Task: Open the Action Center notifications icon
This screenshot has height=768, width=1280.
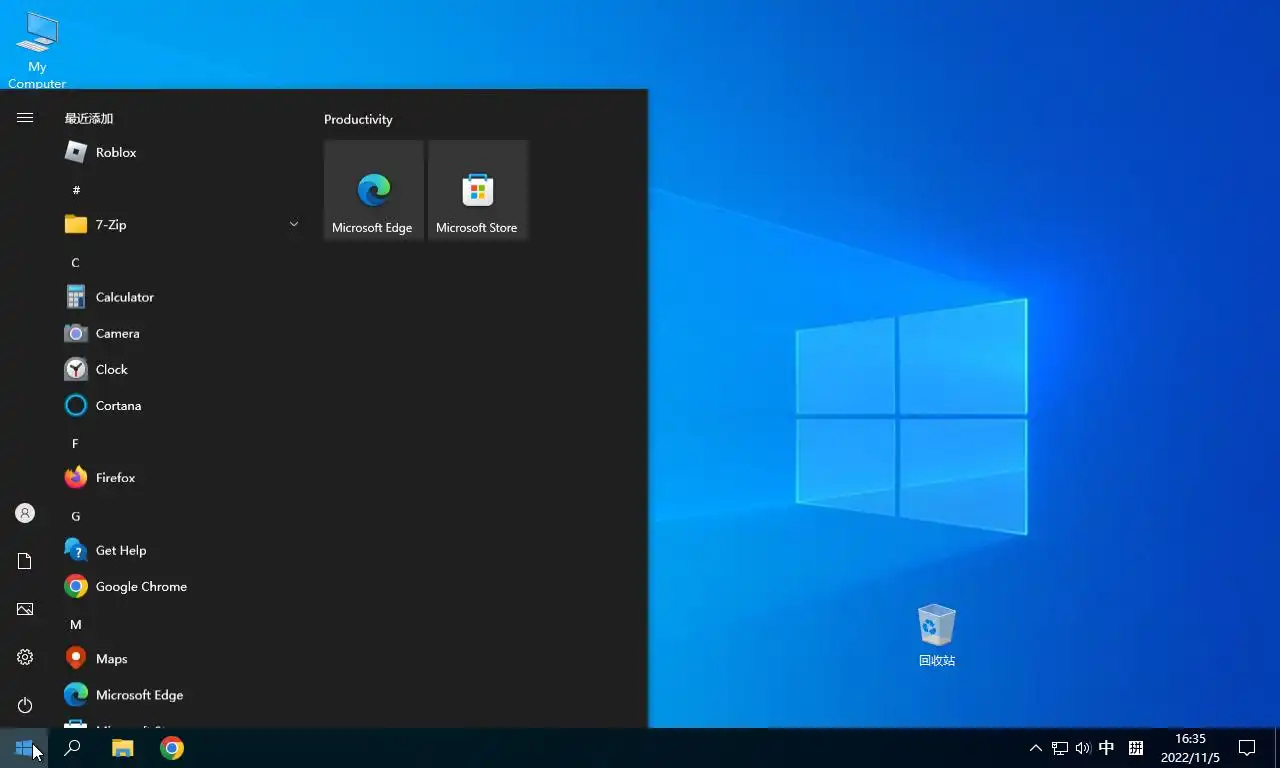Action: click(x=1247, y=748)
